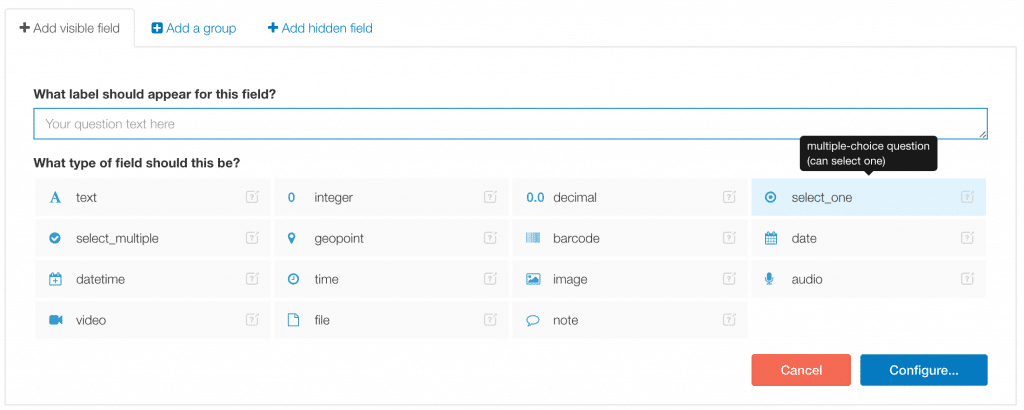The width and height of the screenshot is (1024, 410).
Task: Choose the datetime field type
Action: (152, 279)
